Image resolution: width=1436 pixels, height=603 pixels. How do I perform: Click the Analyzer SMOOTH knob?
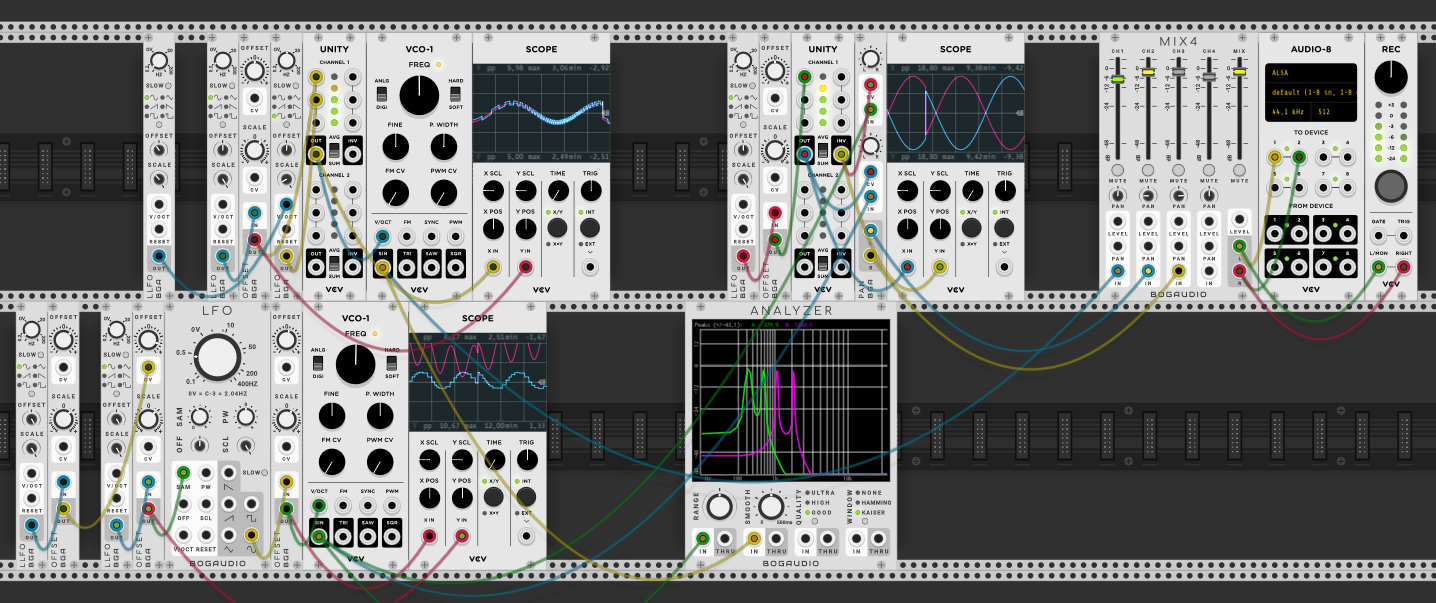point(770,506)
